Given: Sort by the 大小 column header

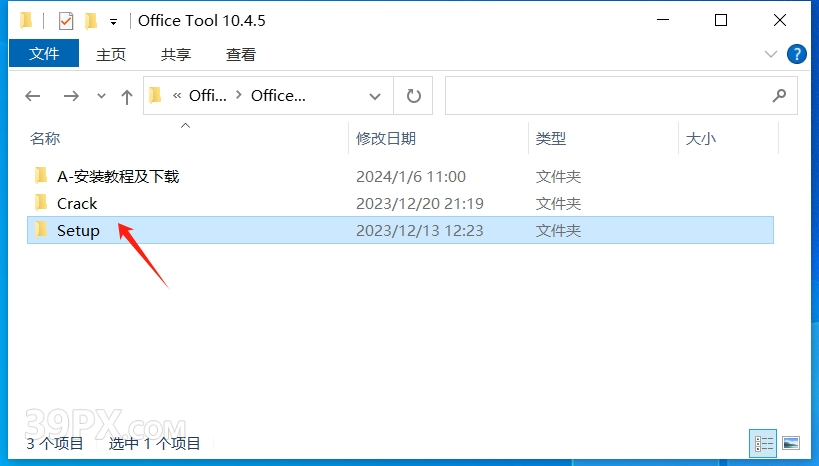Looking at the screenshot, I should (700, 138).
